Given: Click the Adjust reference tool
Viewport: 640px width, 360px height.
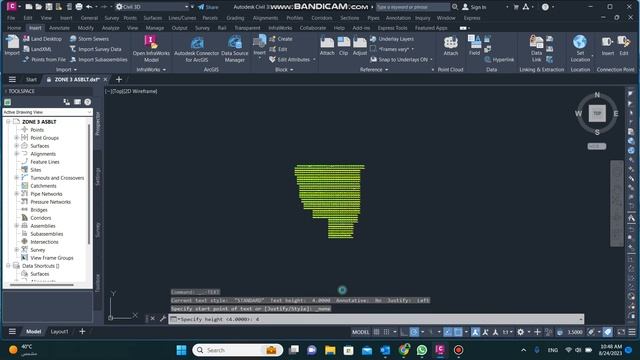Looking at the screenshot, I should tap(360, 46).
